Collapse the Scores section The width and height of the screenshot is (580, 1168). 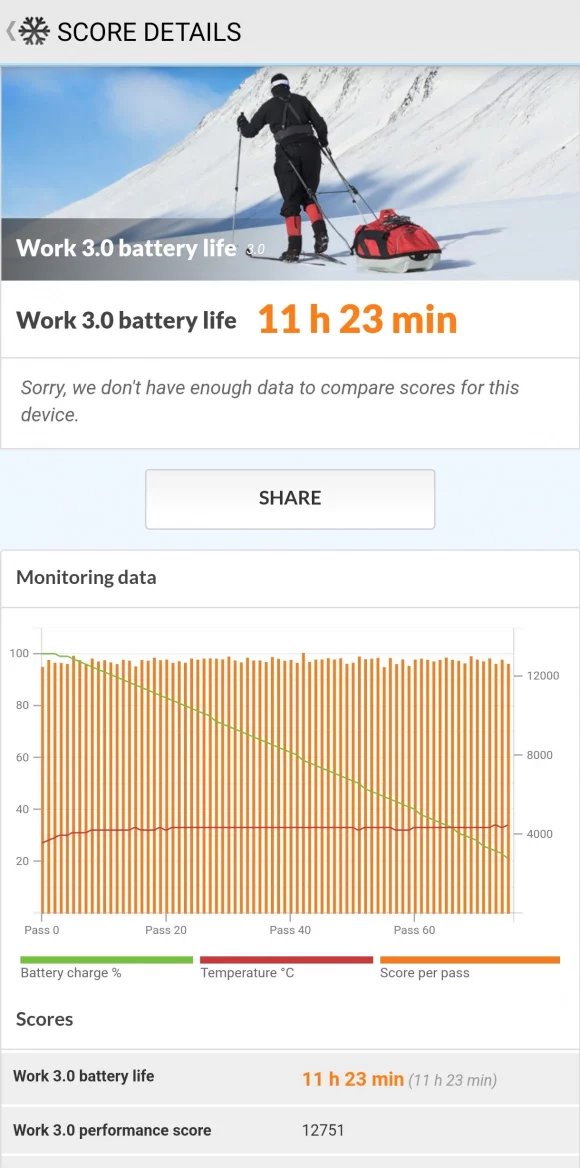[x=44, y=1019]
